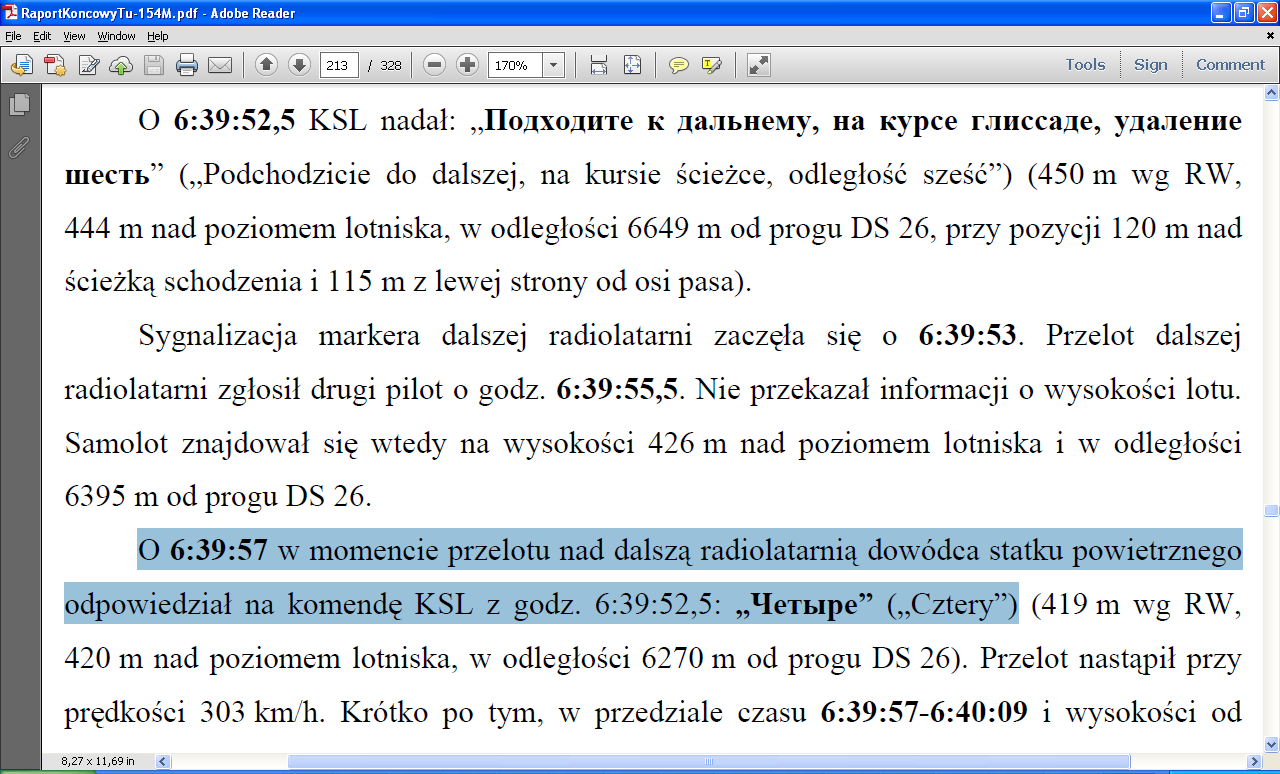The height and width of the screenshot is (774, 1280).
Task: Click the Adobe Reader title bar icon
Action: click(10, 12)
